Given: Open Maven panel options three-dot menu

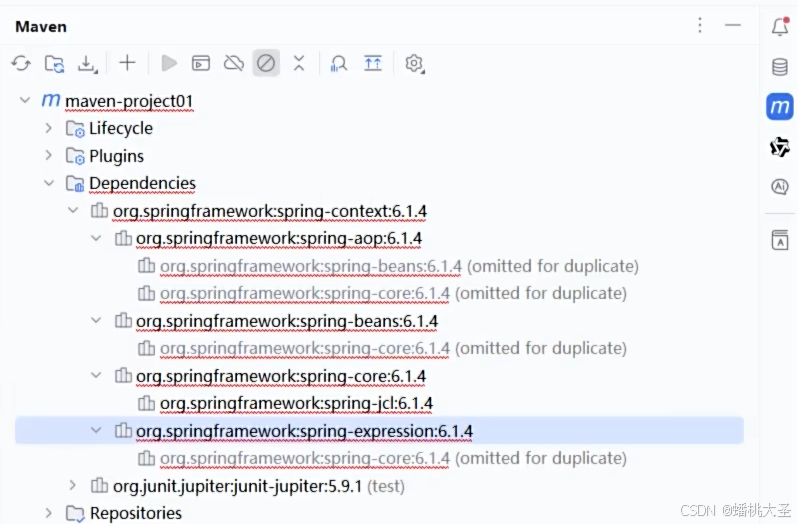Looking at the screenshot, I should point(700,25).
